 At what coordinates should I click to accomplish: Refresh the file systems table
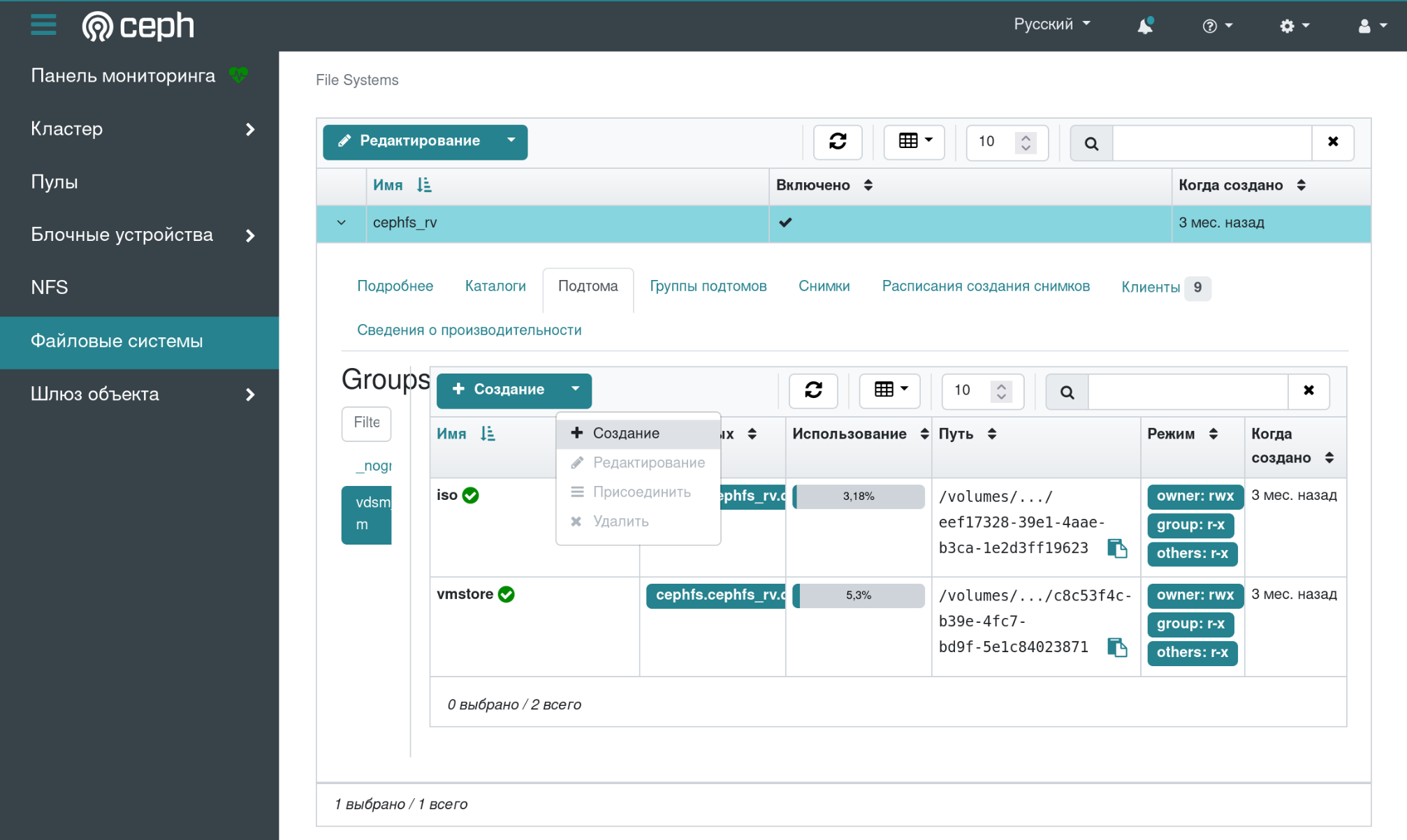837,142
